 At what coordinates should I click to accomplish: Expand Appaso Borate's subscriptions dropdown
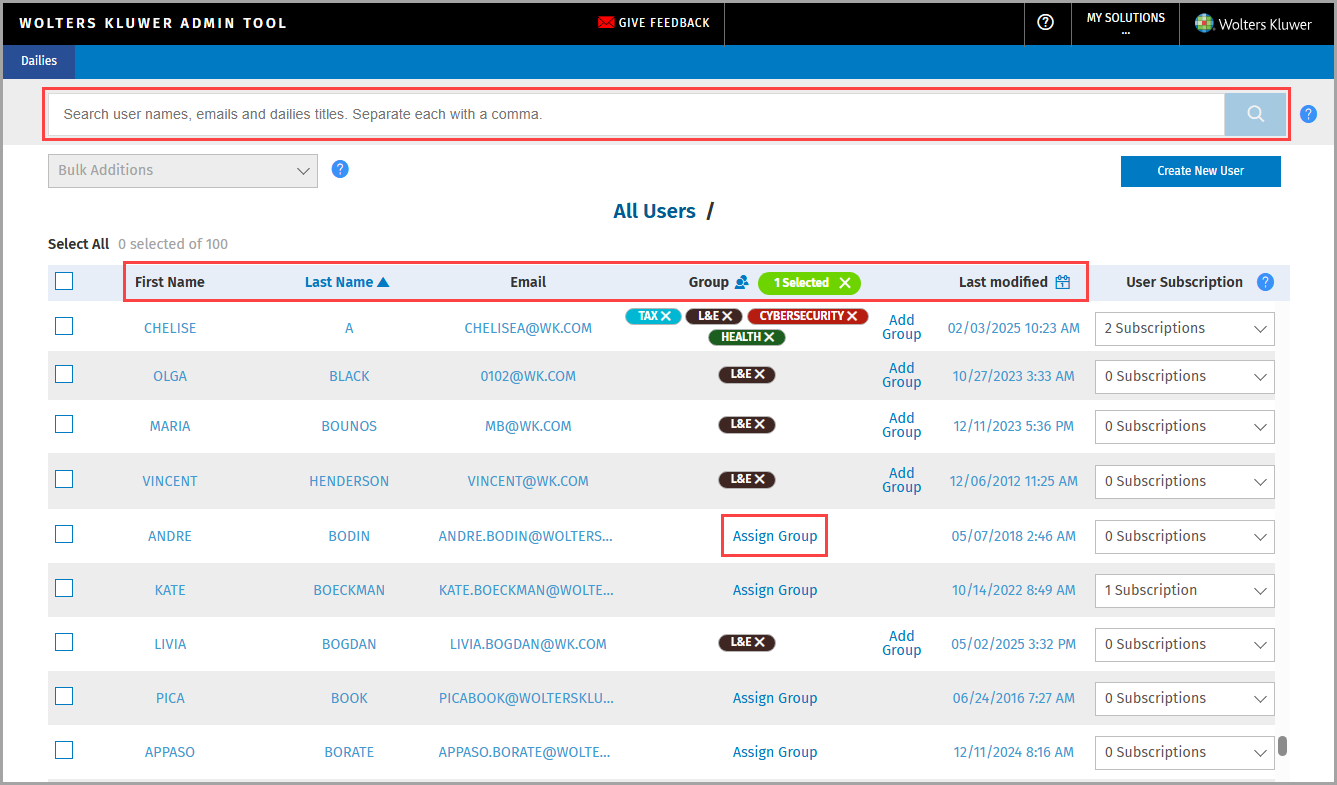1185,752
